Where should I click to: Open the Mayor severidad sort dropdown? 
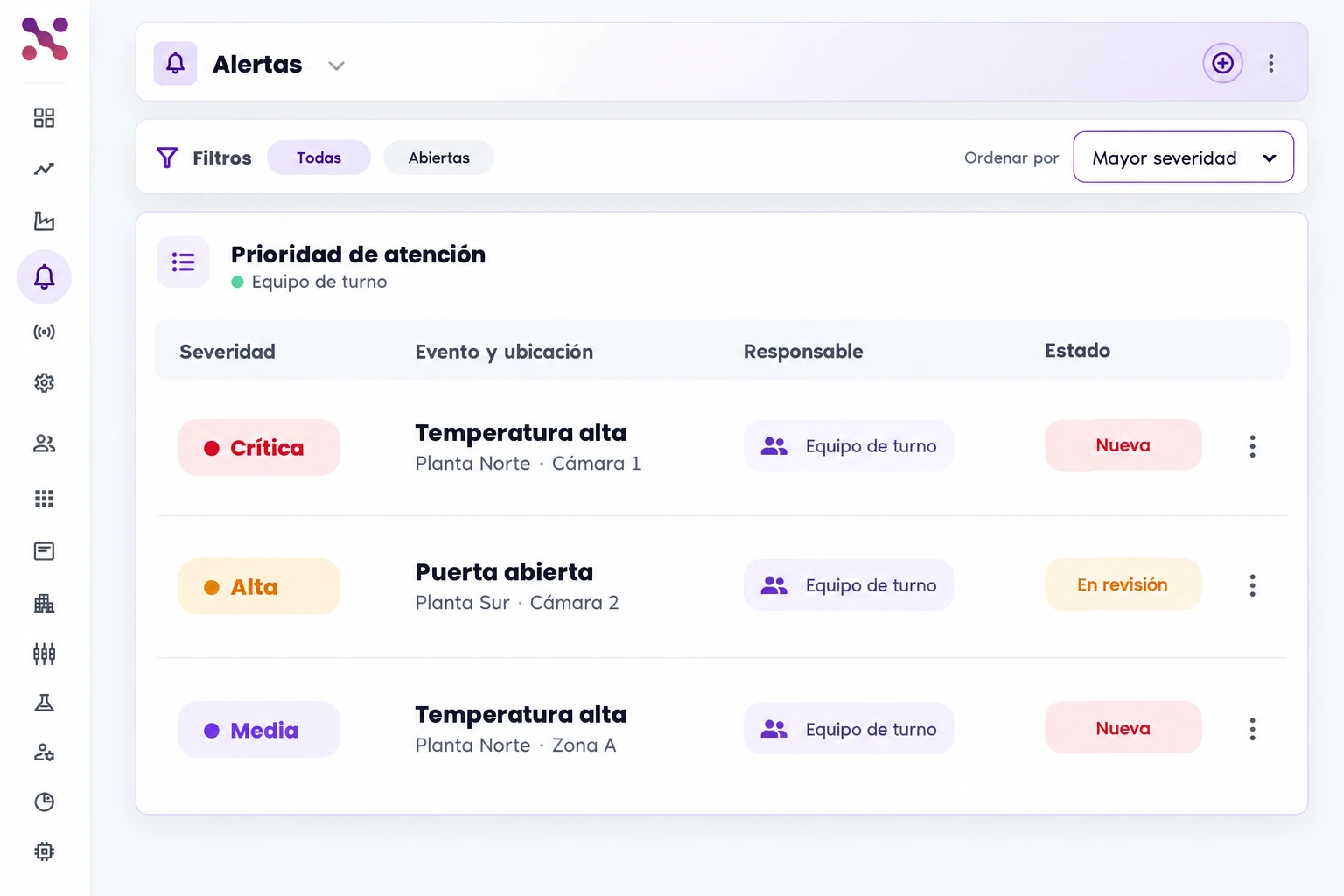[1184, 157]
